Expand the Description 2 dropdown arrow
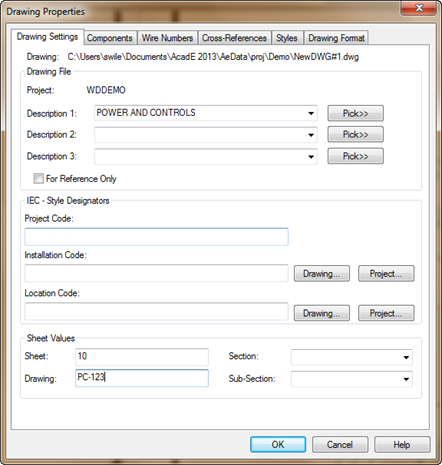This screenshot has width=442, height=465. 311,135
